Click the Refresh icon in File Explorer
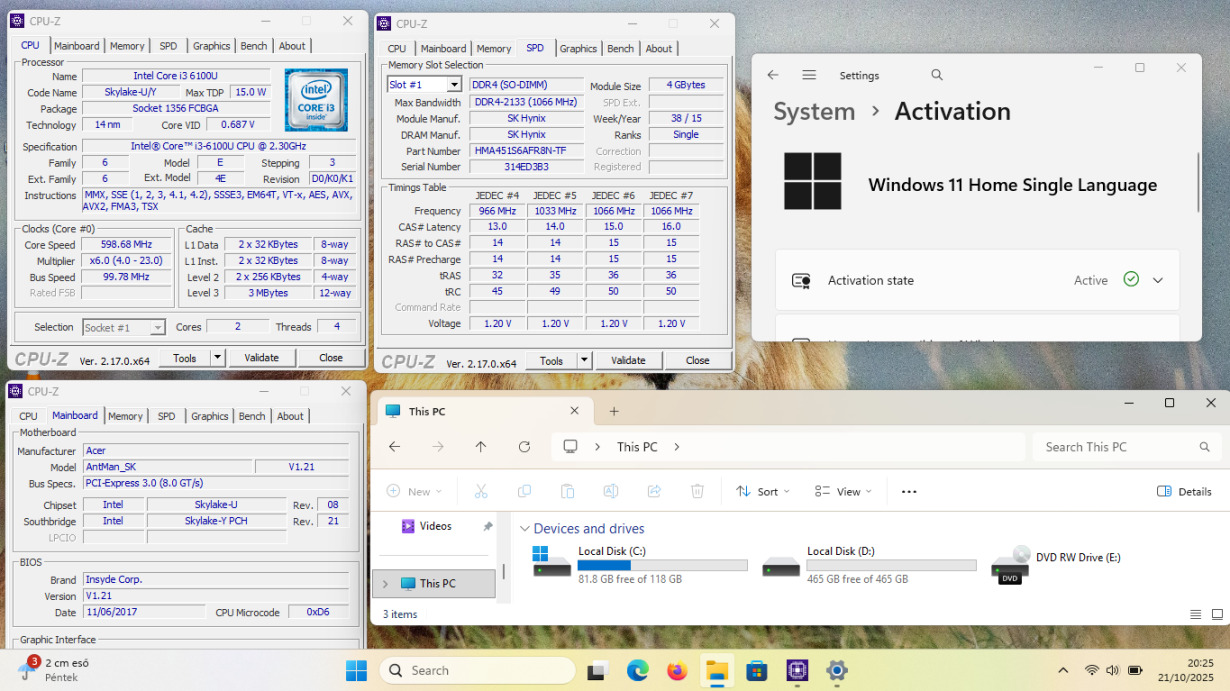Viewport: 1230px width, 691px height. click(x=524, y=447)
